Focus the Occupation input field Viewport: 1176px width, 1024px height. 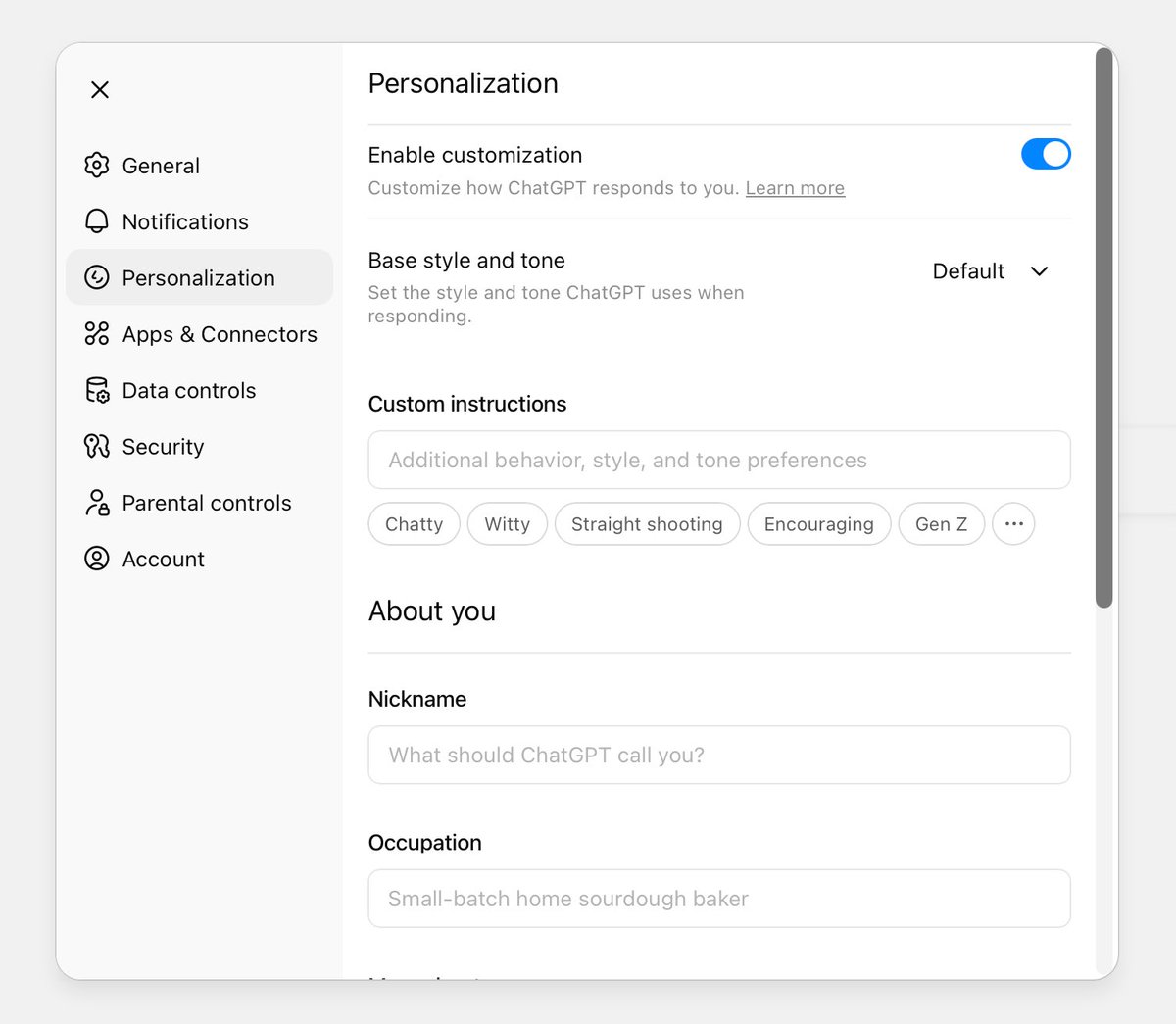[x=719, y=899]
